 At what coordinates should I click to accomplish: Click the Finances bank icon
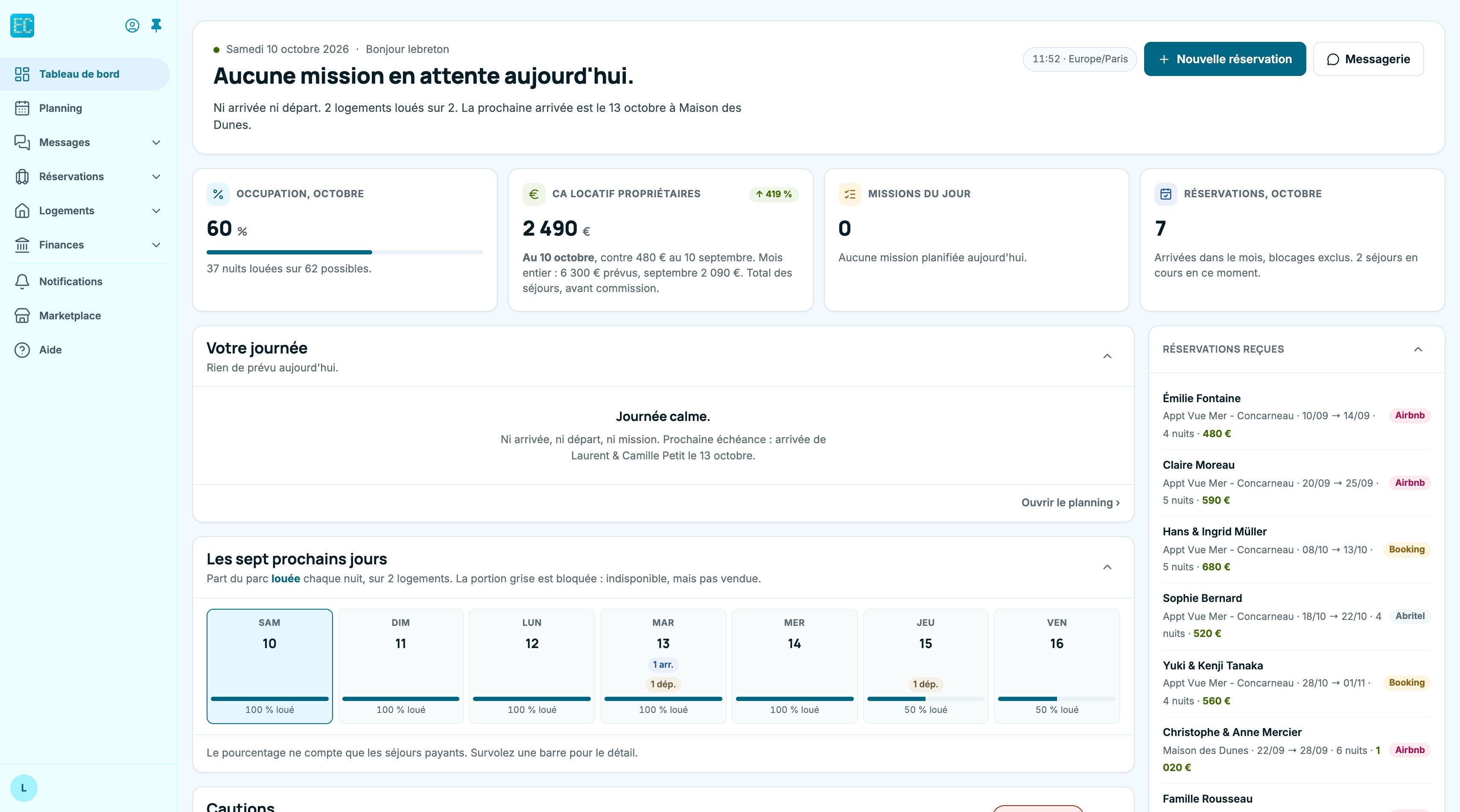tap(22, 245)
